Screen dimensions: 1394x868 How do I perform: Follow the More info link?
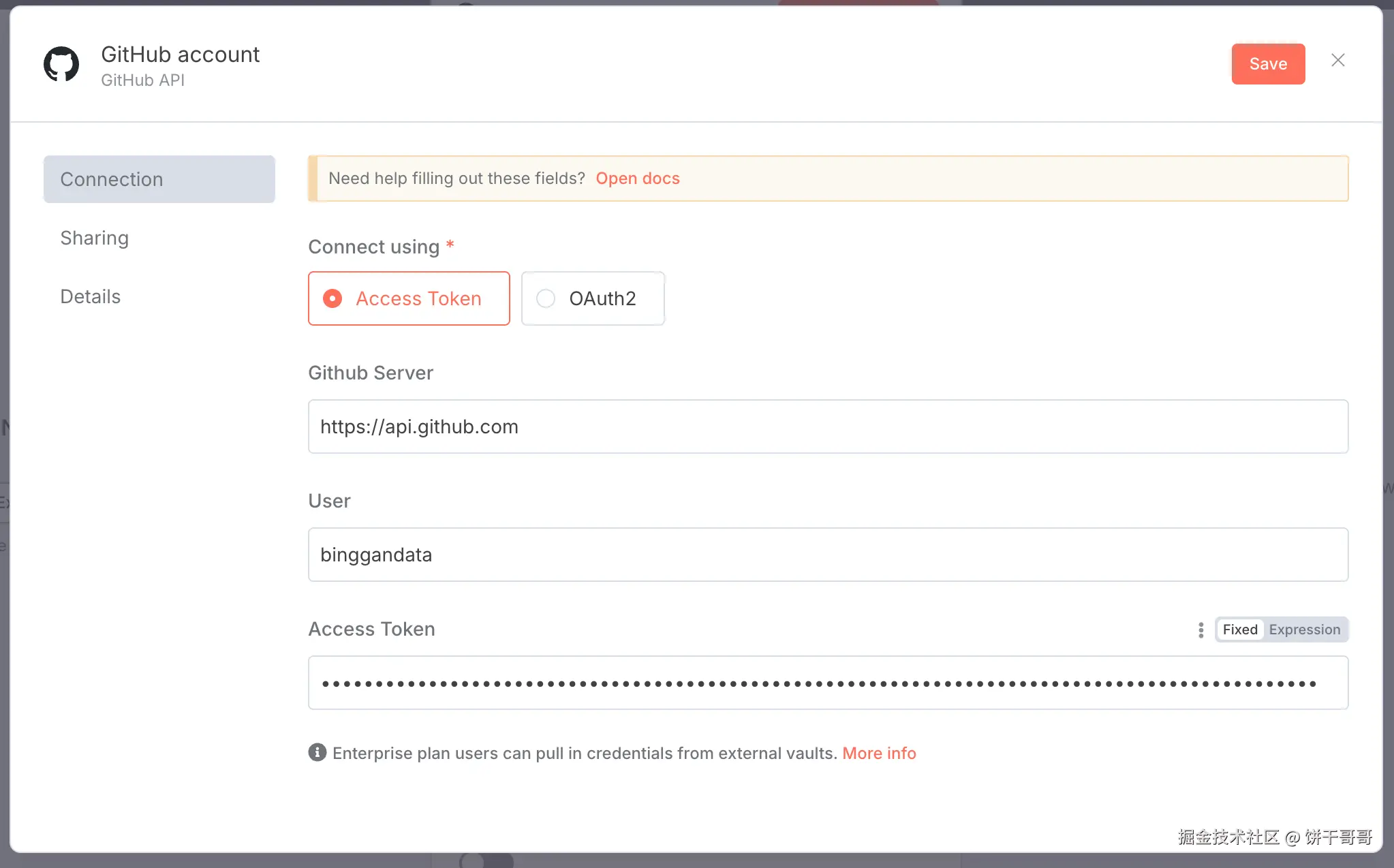pos(879,753)
